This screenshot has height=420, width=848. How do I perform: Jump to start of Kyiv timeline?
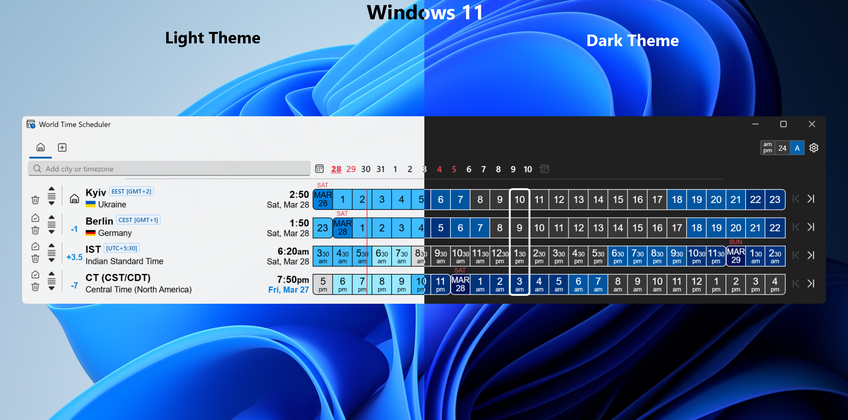tap(796, 199)
